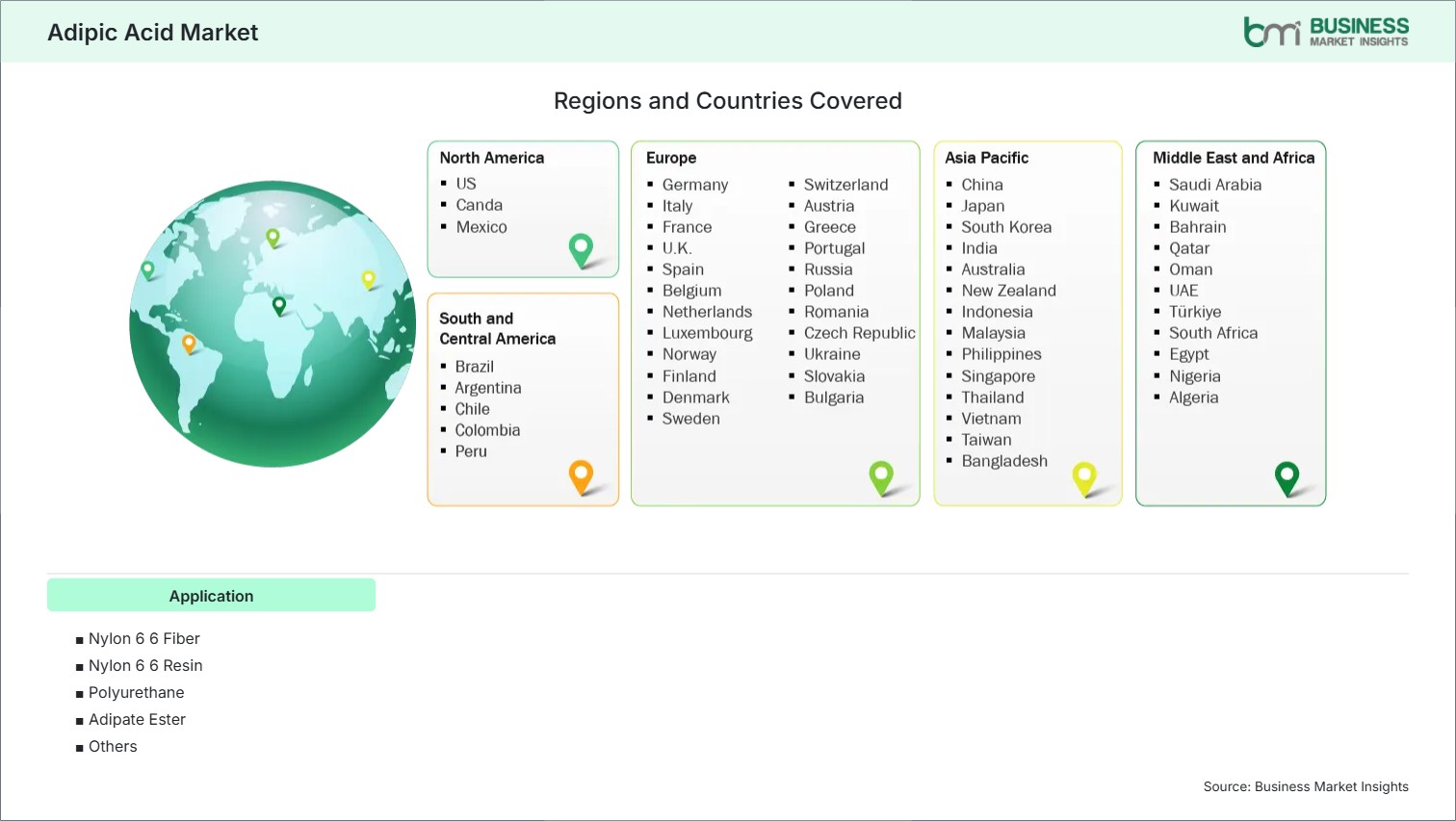The height and width of the screenshot is (821, 1456).
Task: Select the globe pin over North America
Action: tap(147, 270)
